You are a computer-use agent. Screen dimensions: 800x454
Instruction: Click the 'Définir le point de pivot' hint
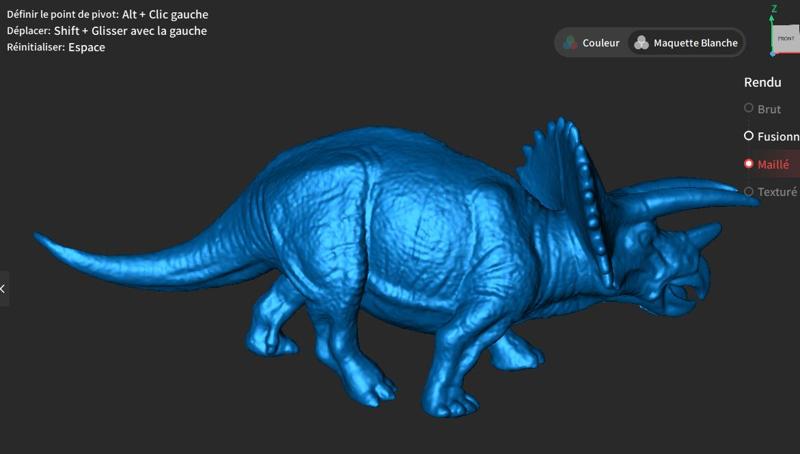click(108, 14)
